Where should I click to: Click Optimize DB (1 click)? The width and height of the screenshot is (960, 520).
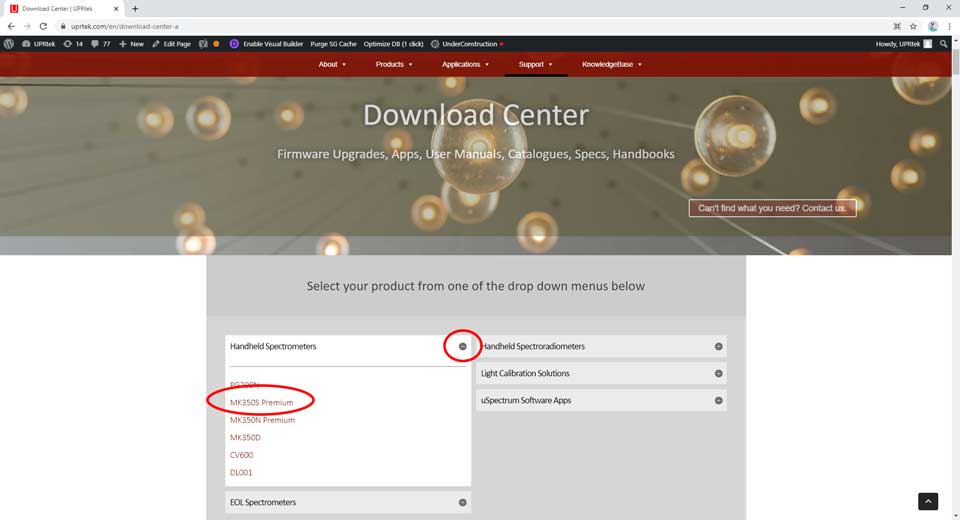(x=393, y=44)
